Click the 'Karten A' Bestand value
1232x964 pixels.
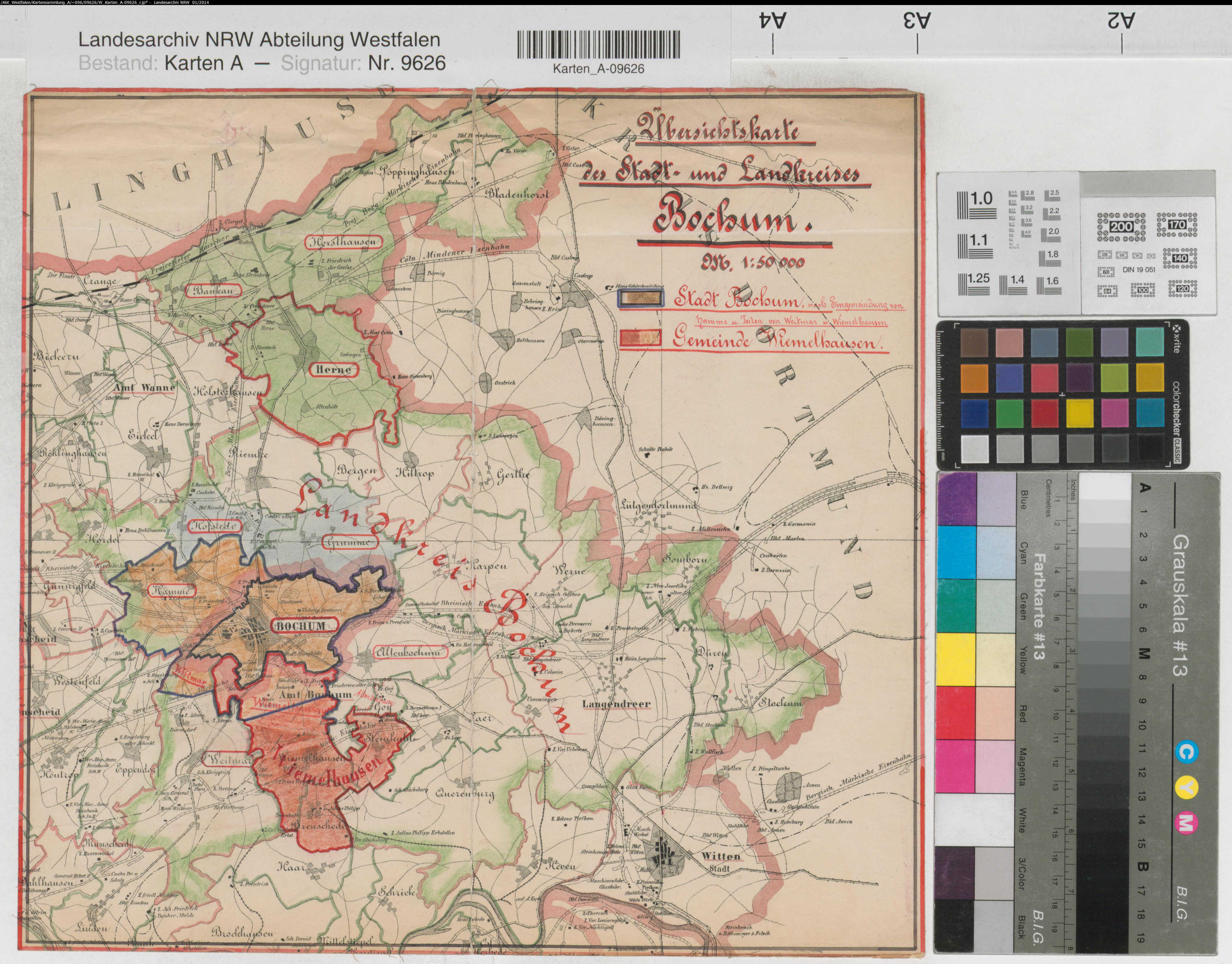coord(204,63)
